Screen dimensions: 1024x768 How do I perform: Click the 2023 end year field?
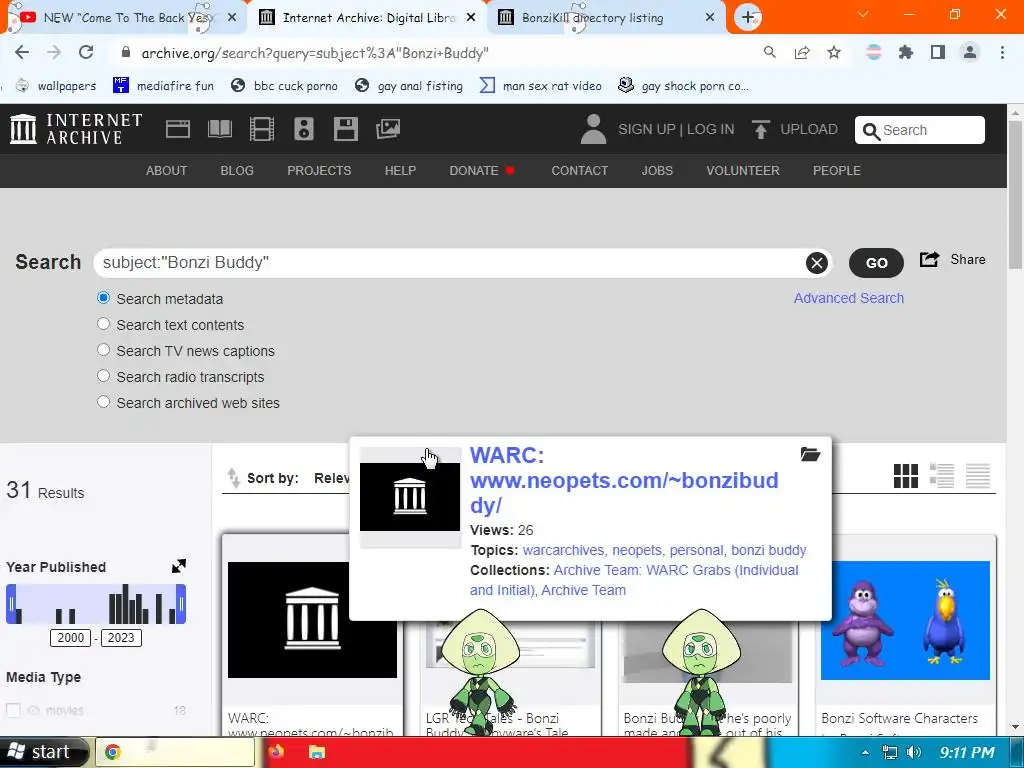coord(121,637)
